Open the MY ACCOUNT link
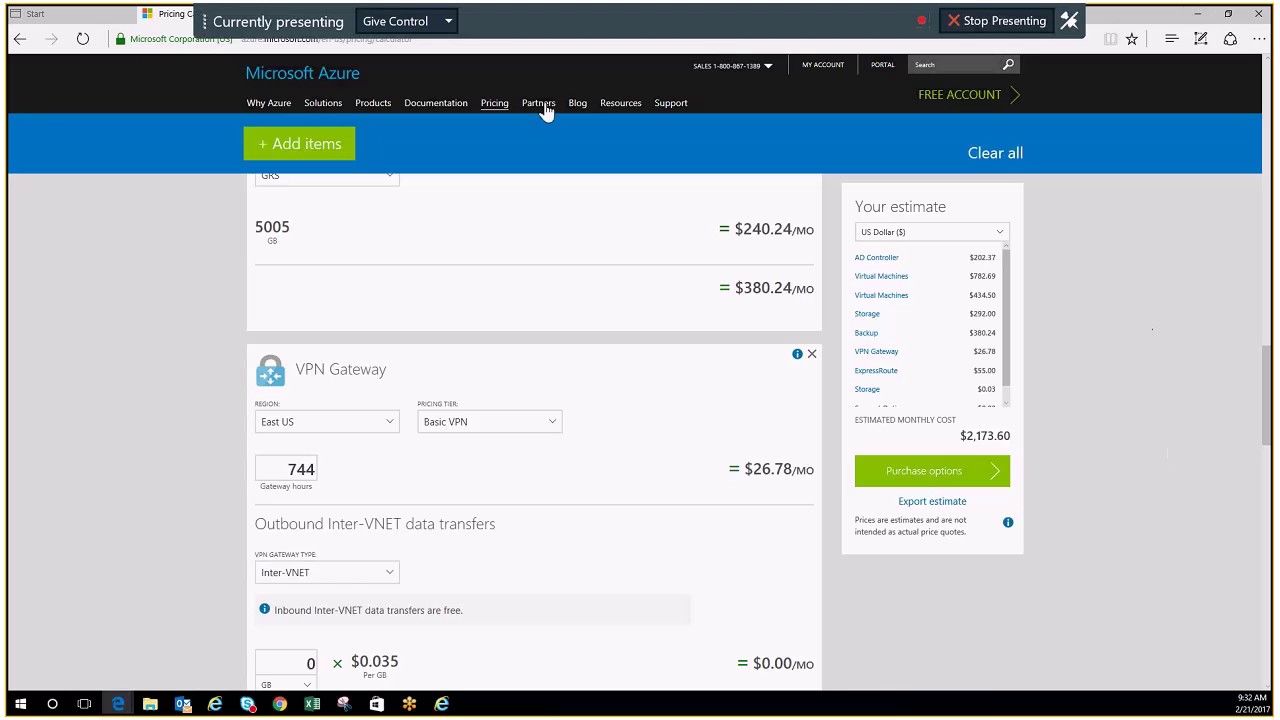Viewport: 1280px width, 720px height. coord(823,65)
